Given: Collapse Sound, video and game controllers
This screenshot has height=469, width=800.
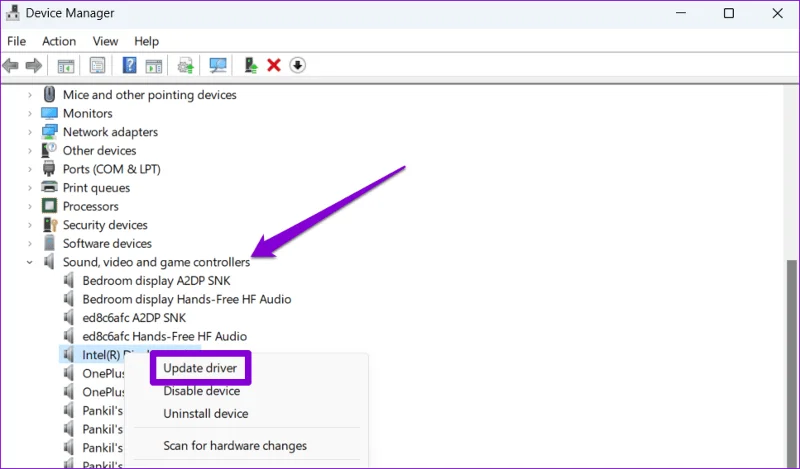Looking at the screenshot, I should [x=30, y=262].
